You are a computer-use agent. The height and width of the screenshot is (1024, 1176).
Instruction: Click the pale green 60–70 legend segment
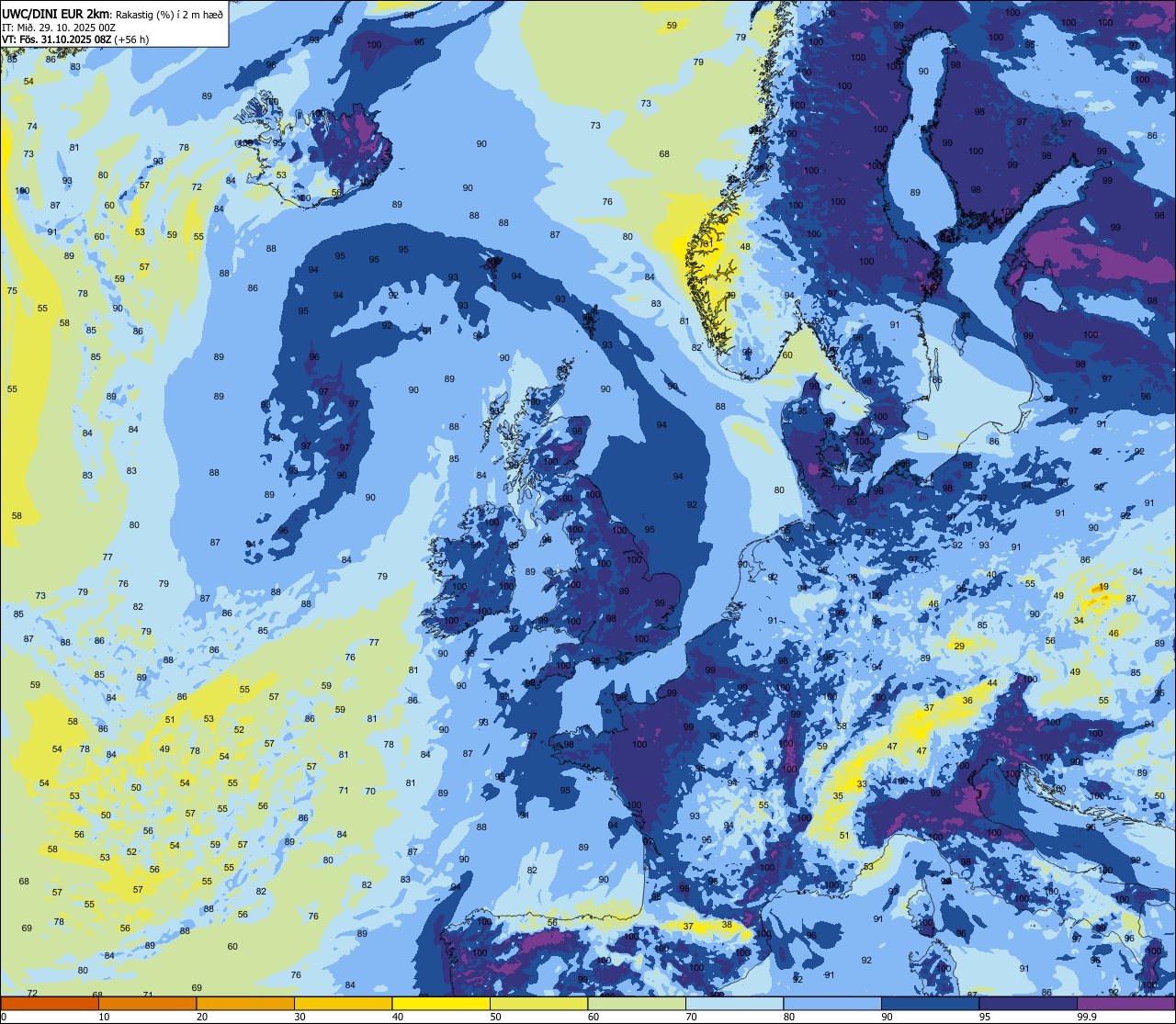637,1003
